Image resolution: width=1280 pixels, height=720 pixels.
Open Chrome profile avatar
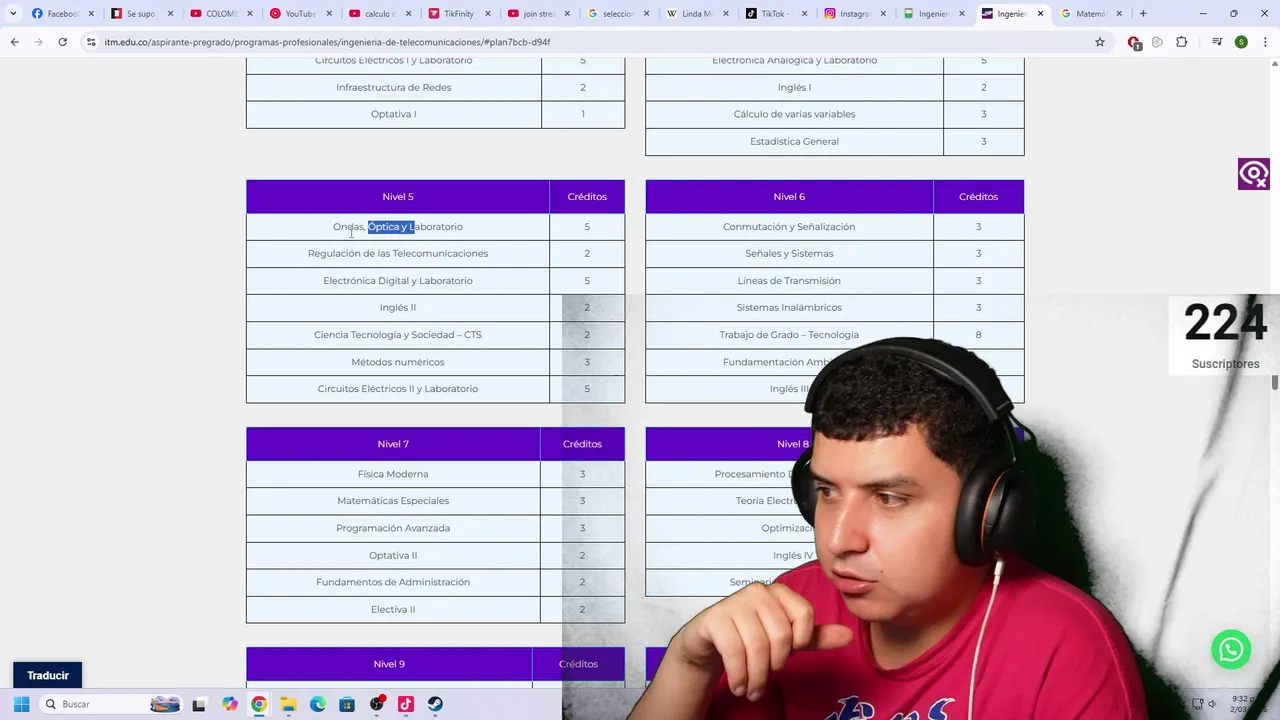coord(1241,42)
